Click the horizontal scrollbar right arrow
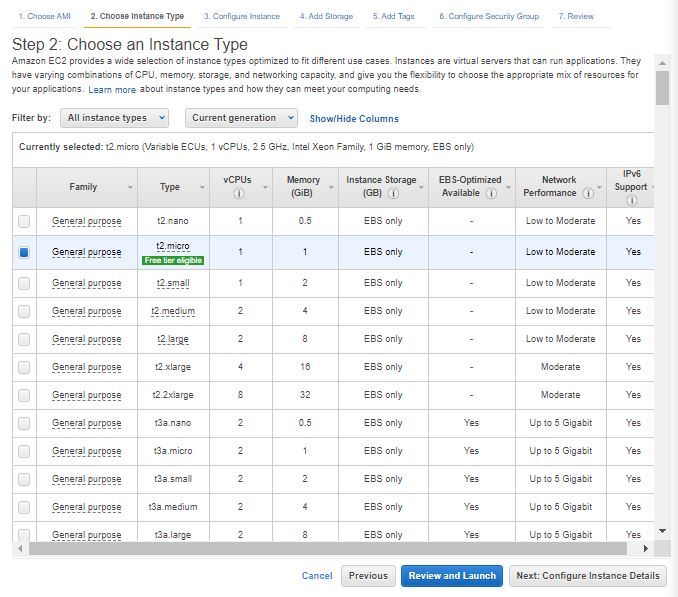 646,549
